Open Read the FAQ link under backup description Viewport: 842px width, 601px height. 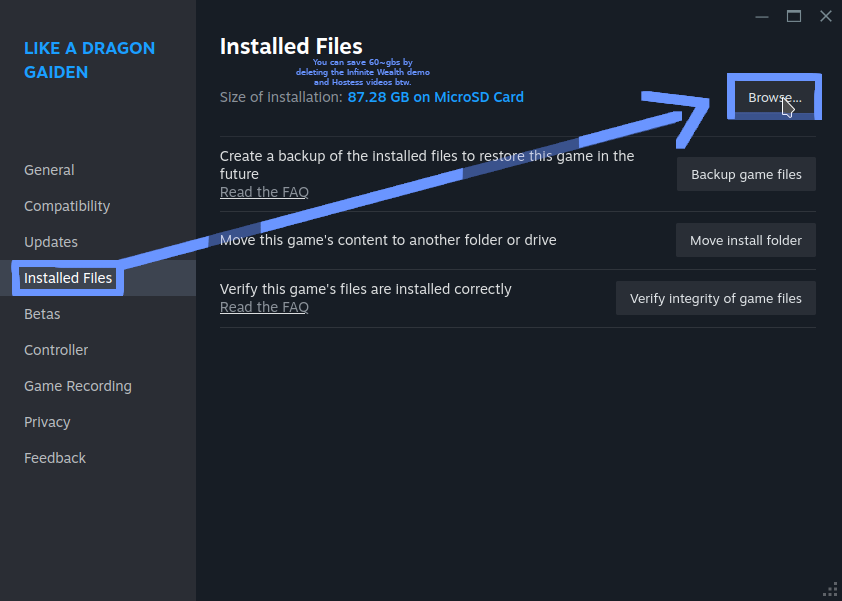coord(264,192)
